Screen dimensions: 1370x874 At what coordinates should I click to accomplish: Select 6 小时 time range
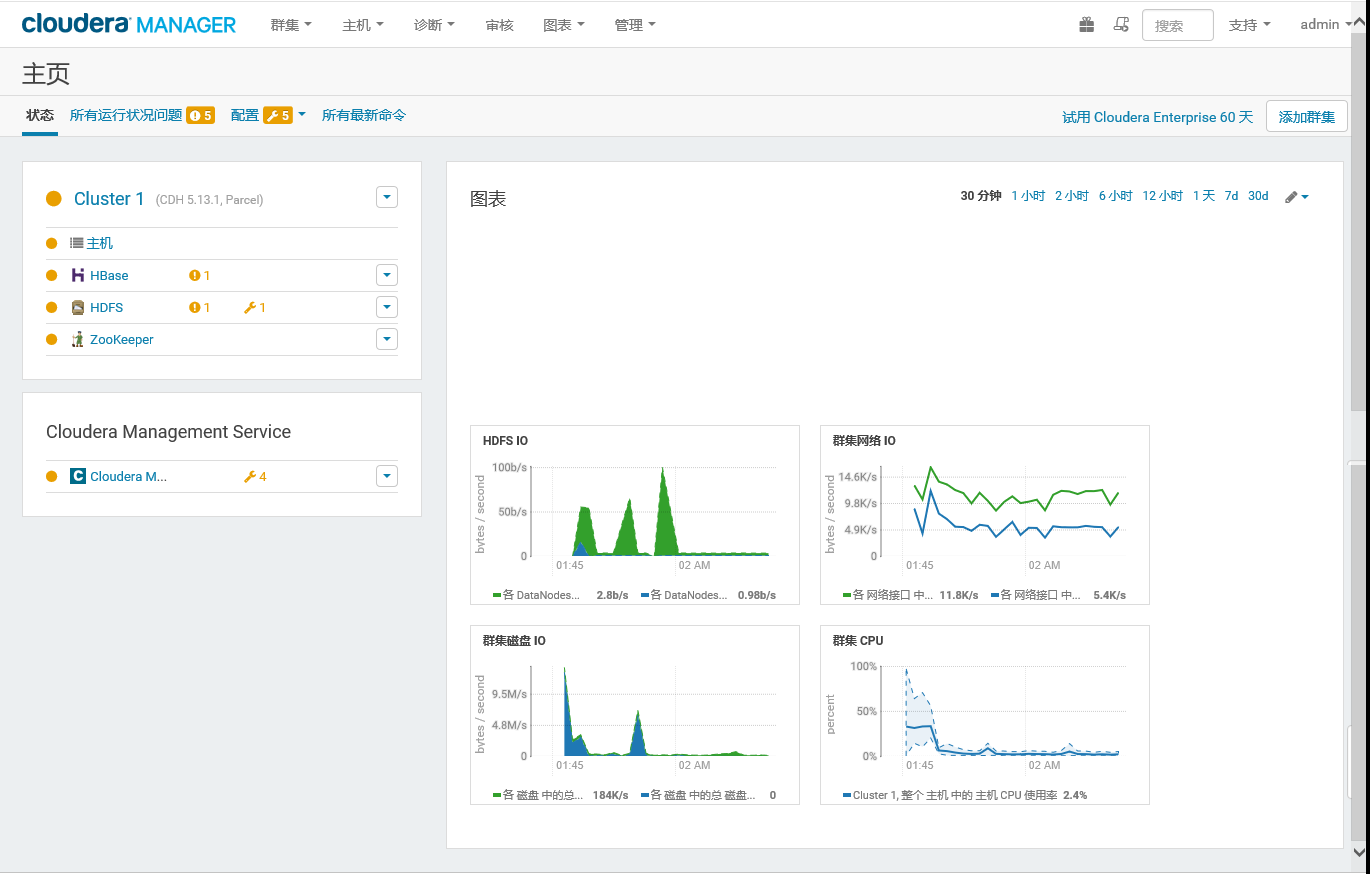1116,196
